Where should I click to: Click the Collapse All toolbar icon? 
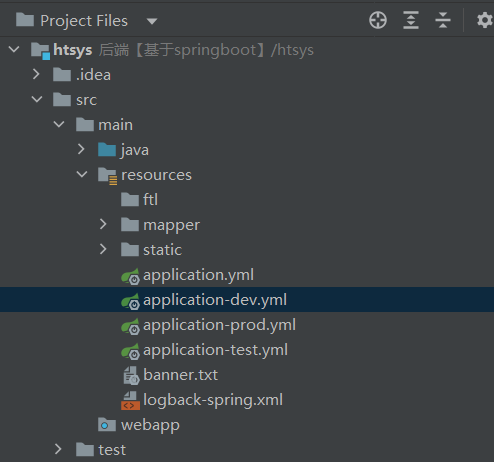coord(443,20)
